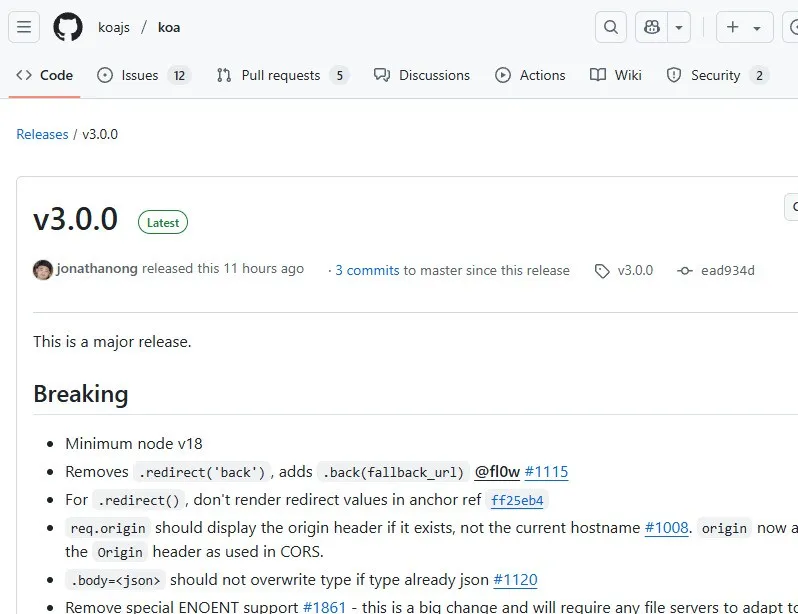Switch to the Code tab
The height and width of the screenshot is (614, 798).
point(44,75)
